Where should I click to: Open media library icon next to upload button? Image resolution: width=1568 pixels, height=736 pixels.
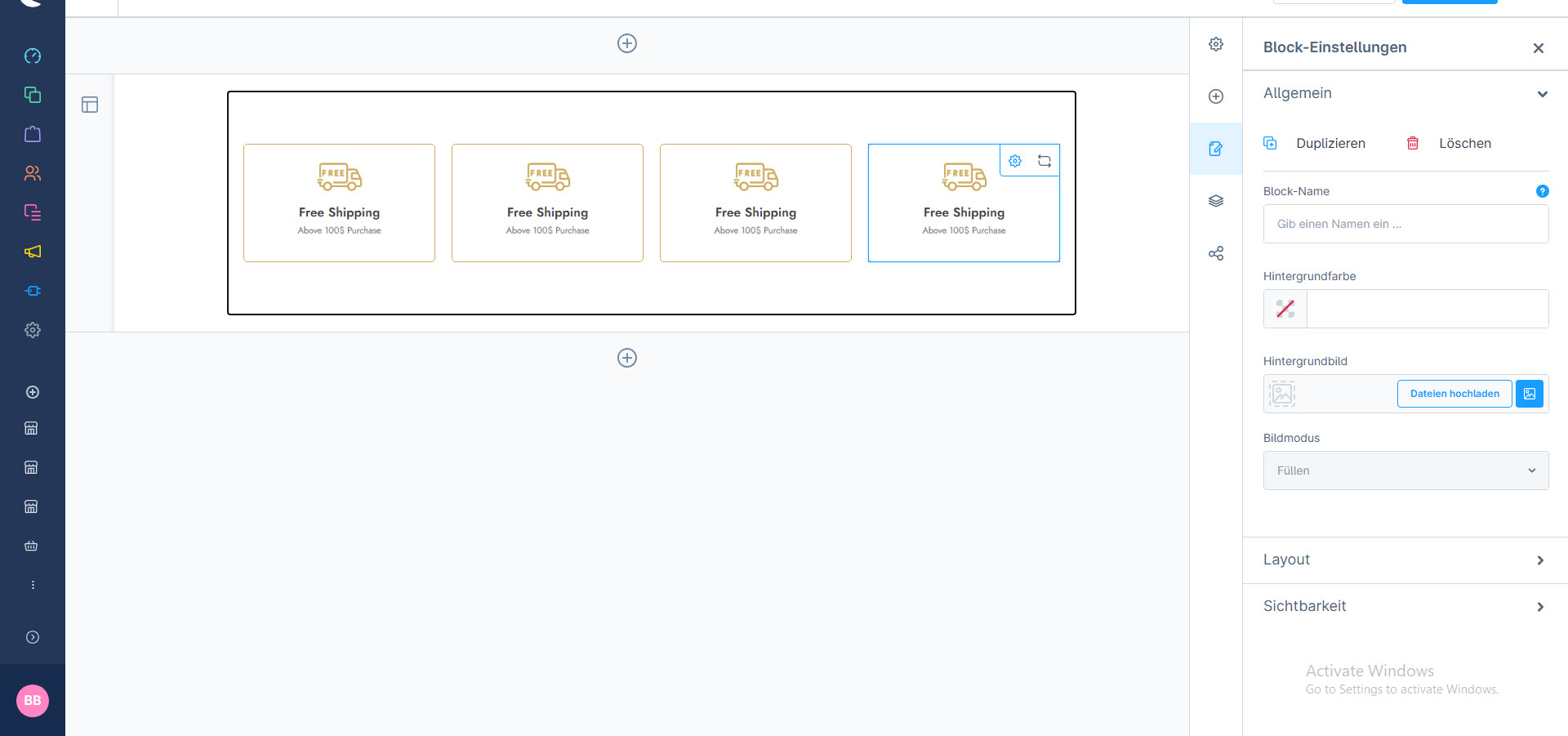click(x=1530, y=394)
